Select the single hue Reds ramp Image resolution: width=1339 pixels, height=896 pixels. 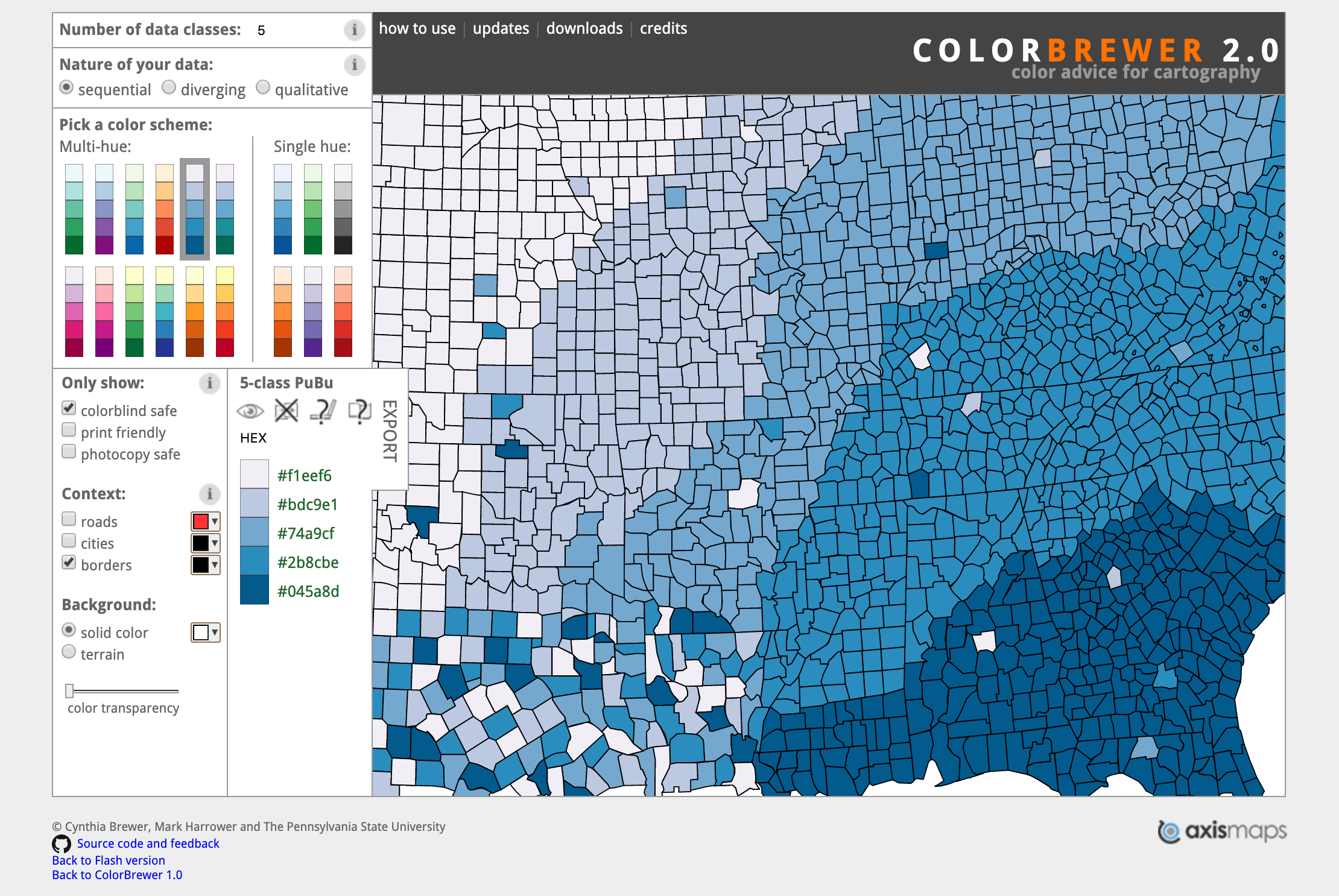click(x=343, y=312)
